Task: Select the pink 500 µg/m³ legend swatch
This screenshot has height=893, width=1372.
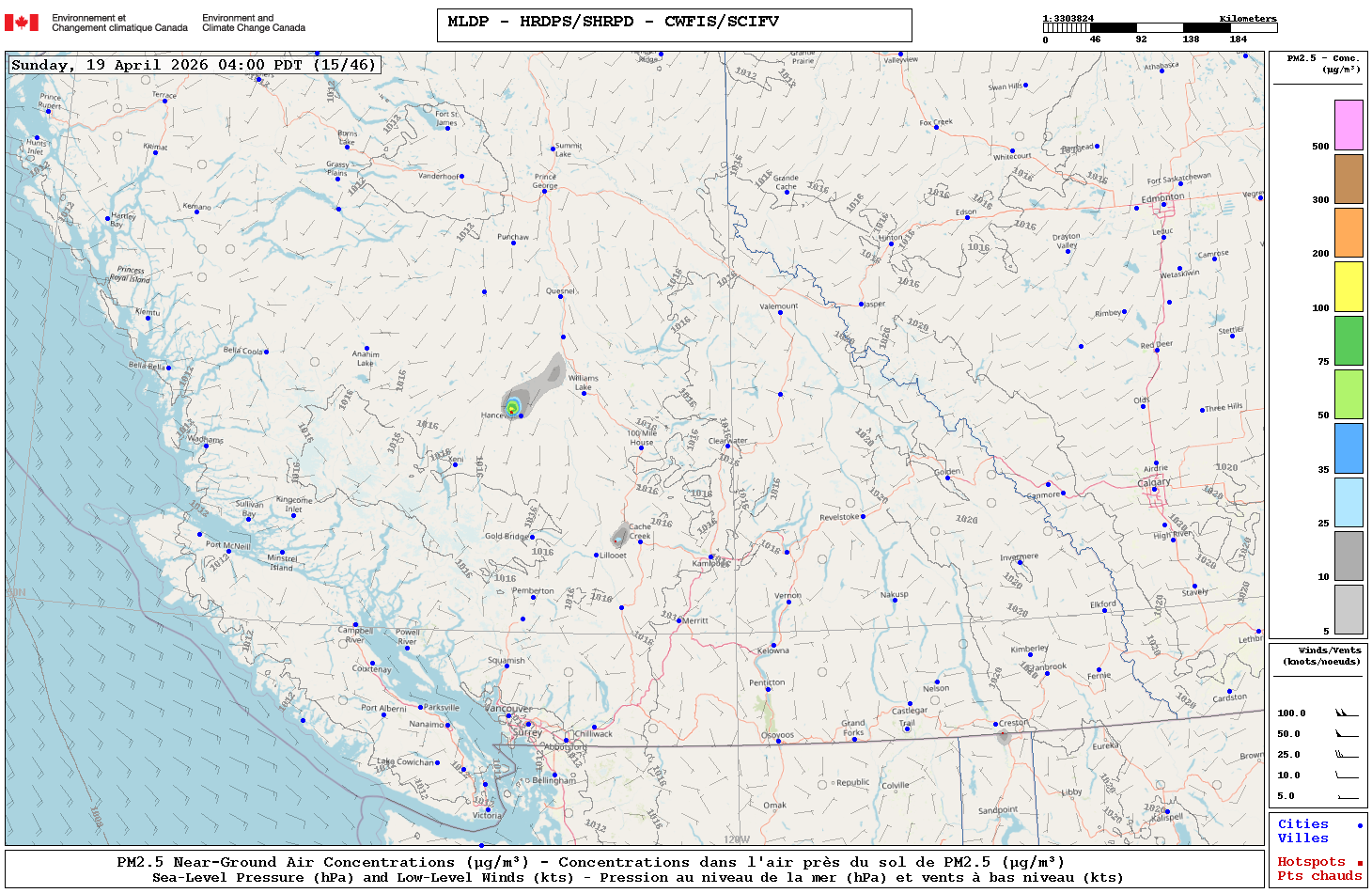Action: [x=1349, y=125]
